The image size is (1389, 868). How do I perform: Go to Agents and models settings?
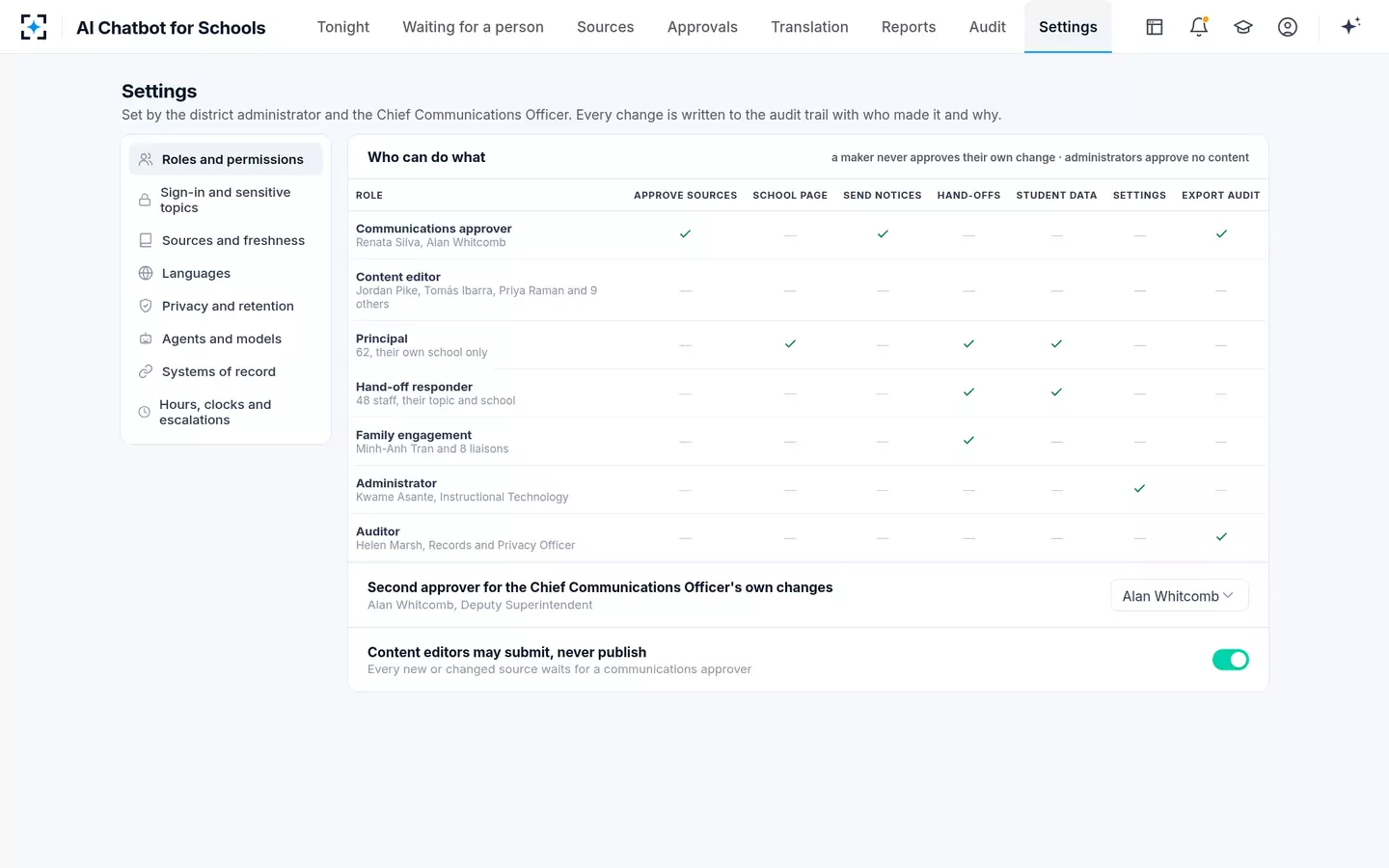(226, 339)
